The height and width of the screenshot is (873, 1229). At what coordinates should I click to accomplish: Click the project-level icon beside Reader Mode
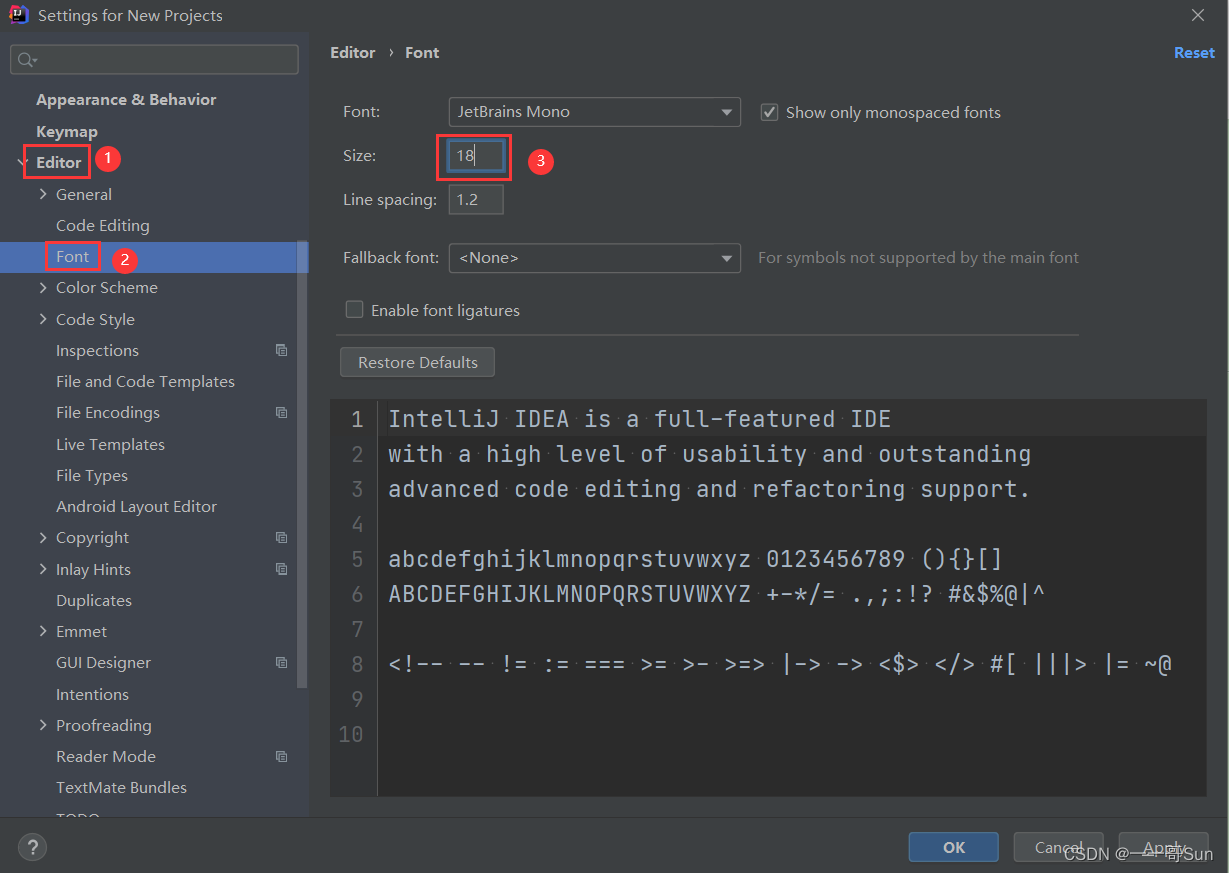point(281,756)
